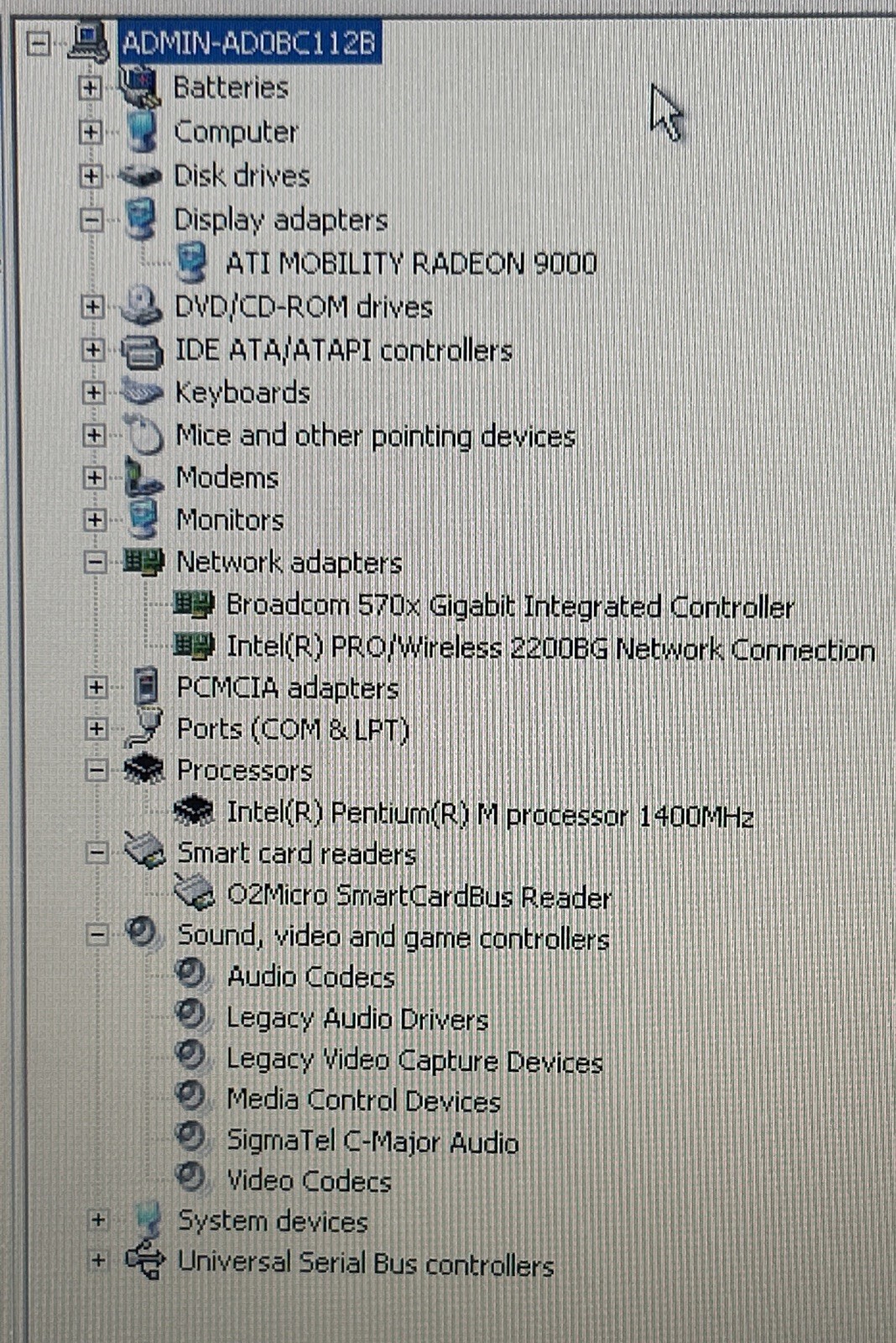This screenshot has width=896, height=1343.
Task: Collapse the Smart card readers node
Action: (97, 853)
